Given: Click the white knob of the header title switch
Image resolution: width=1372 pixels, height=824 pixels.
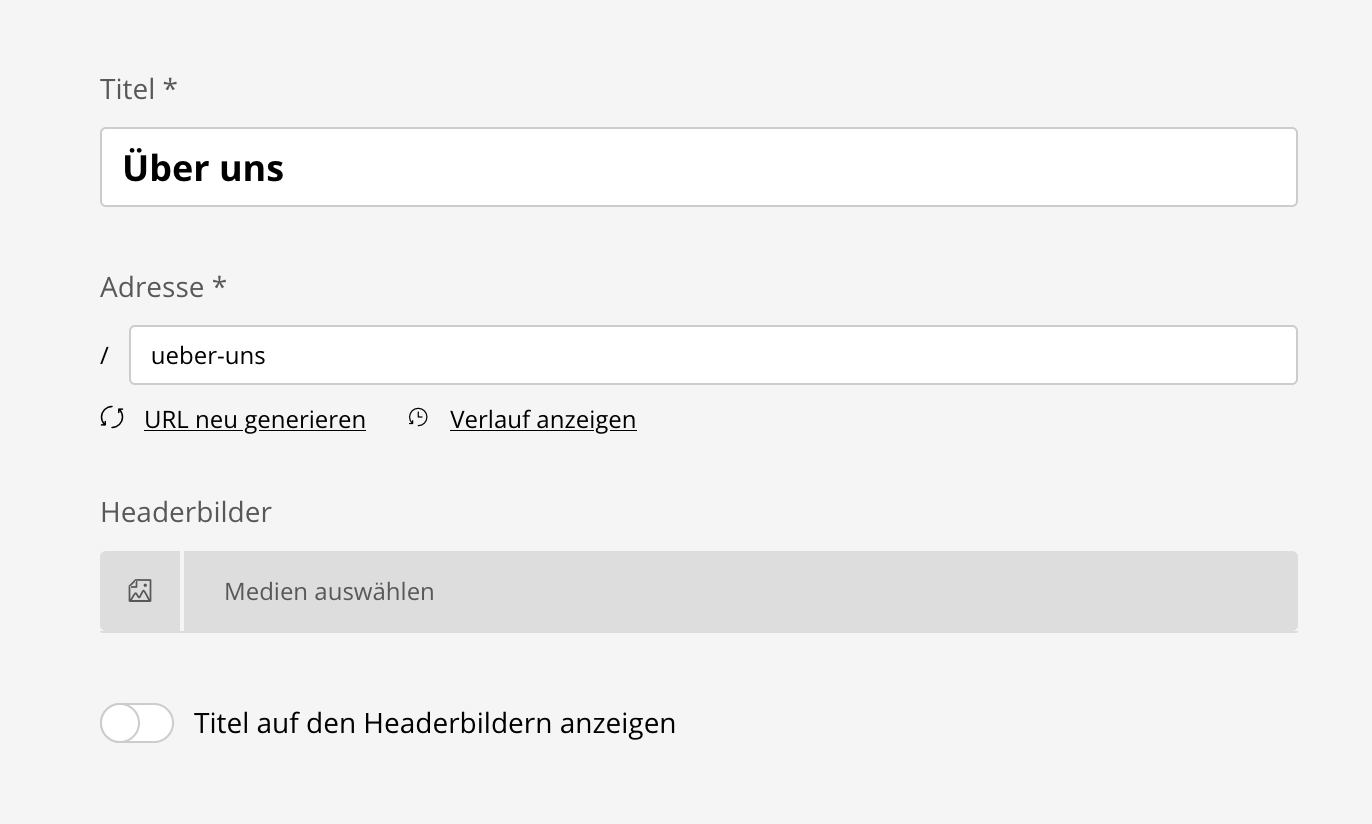Looking at the screenshot, I should click(121, 723).
